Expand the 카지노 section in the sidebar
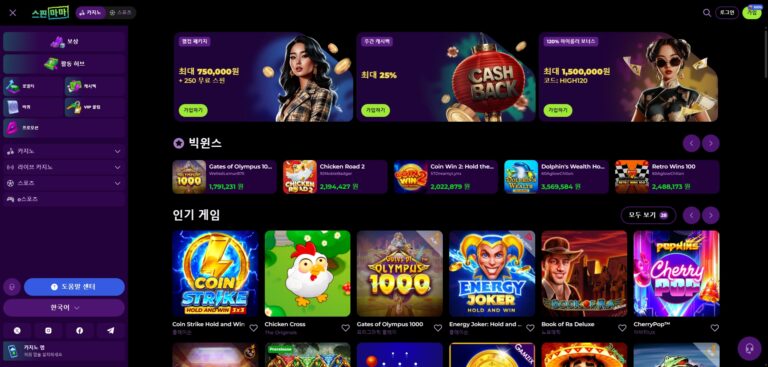The height and width of the screenshot is (367, 768). [x=64, y=151]
